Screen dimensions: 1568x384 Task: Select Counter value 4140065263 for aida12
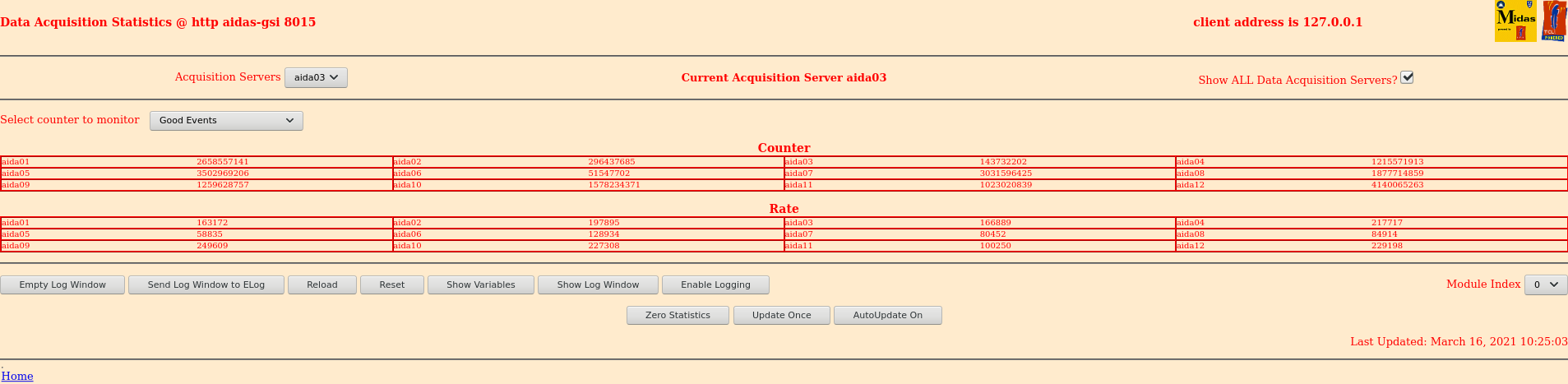(1398, 185)
